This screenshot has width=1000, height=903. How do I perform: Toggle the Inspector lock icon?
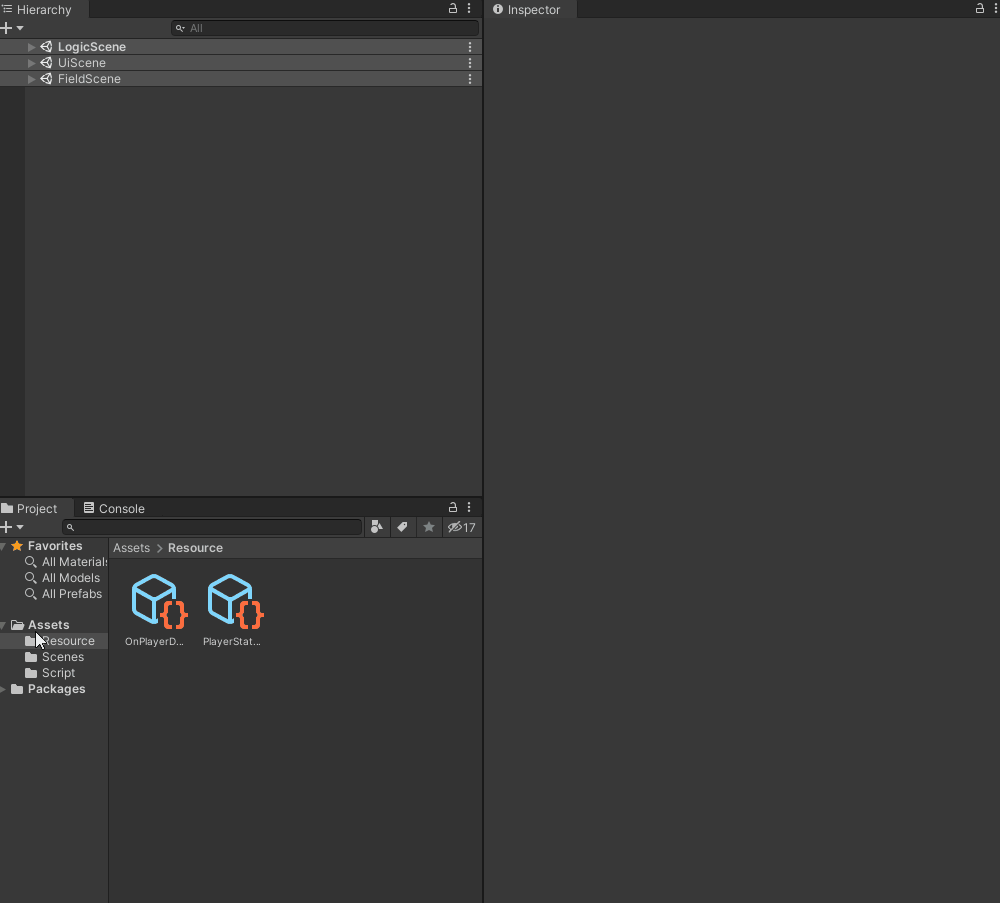tap(979, 8)
